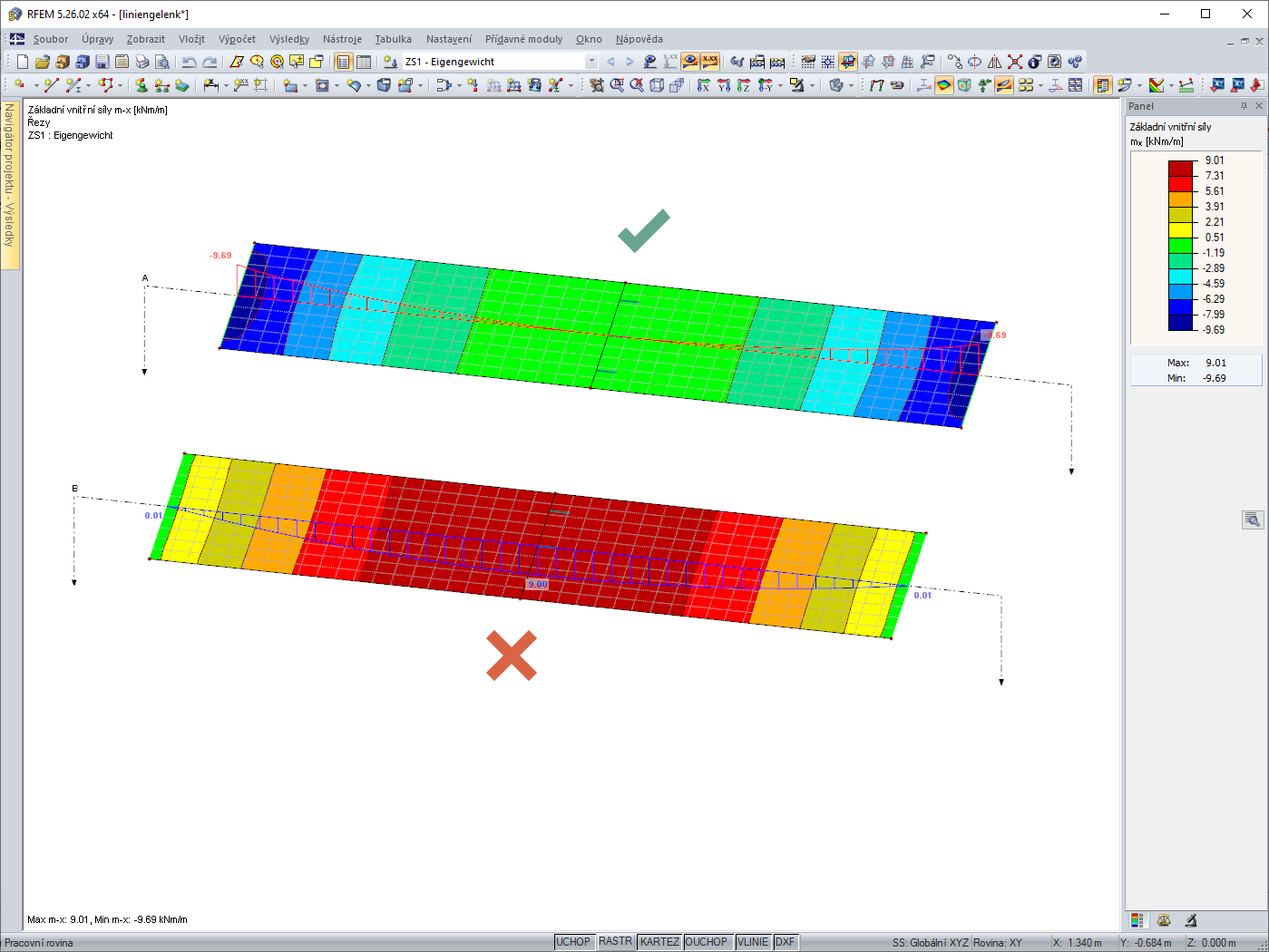Pin the Panel window
The image size is (1269, 952).
[1244, 106]
